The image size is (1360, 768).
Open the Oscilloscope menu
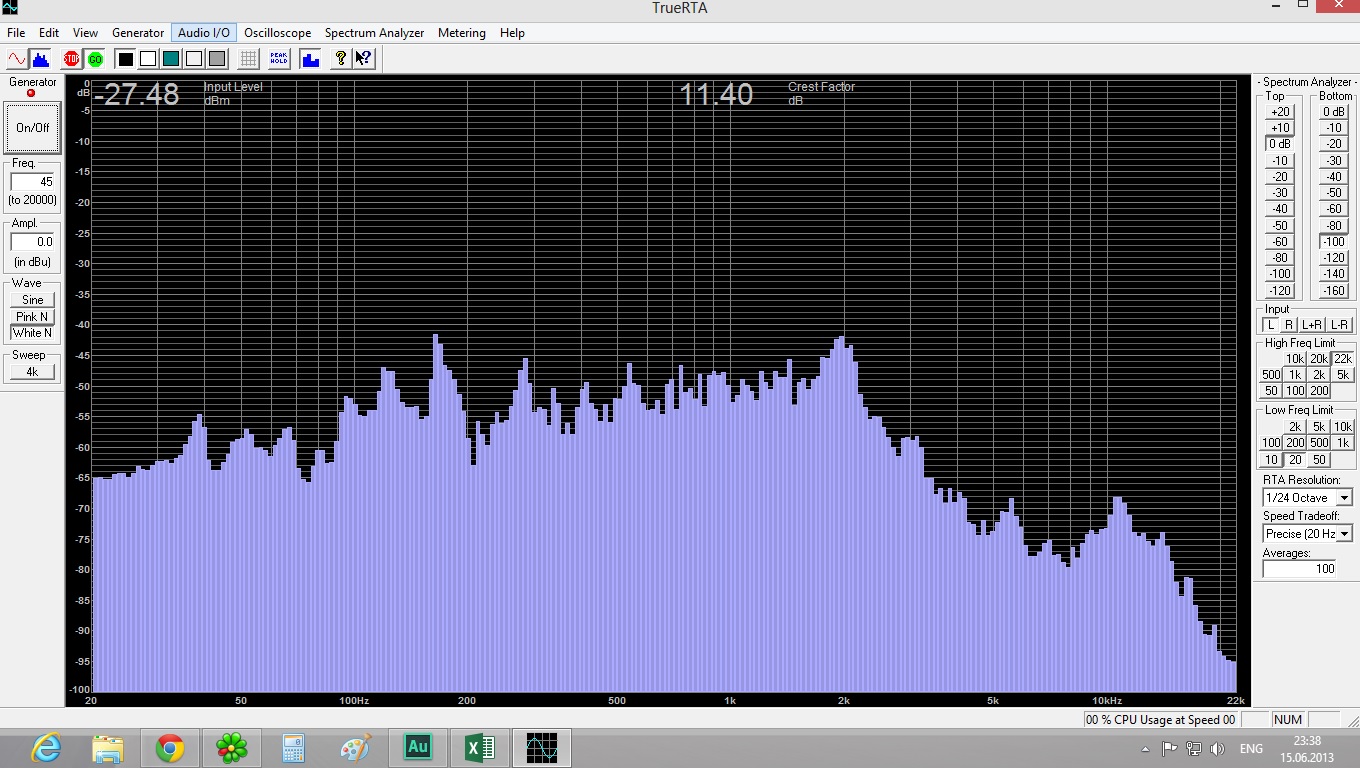click(278, 33)
